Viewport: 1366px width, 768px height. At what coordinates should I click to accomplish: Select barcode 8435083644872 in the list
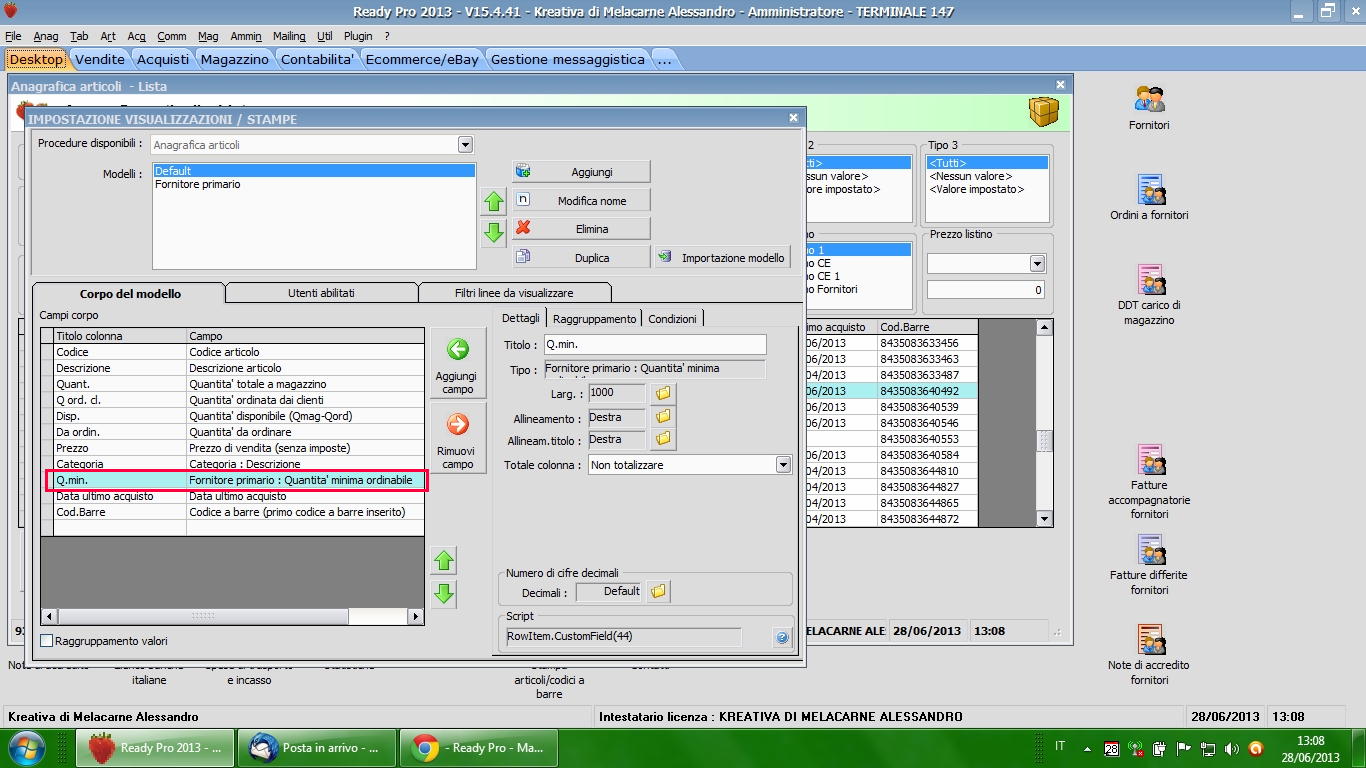pos(919,519)
